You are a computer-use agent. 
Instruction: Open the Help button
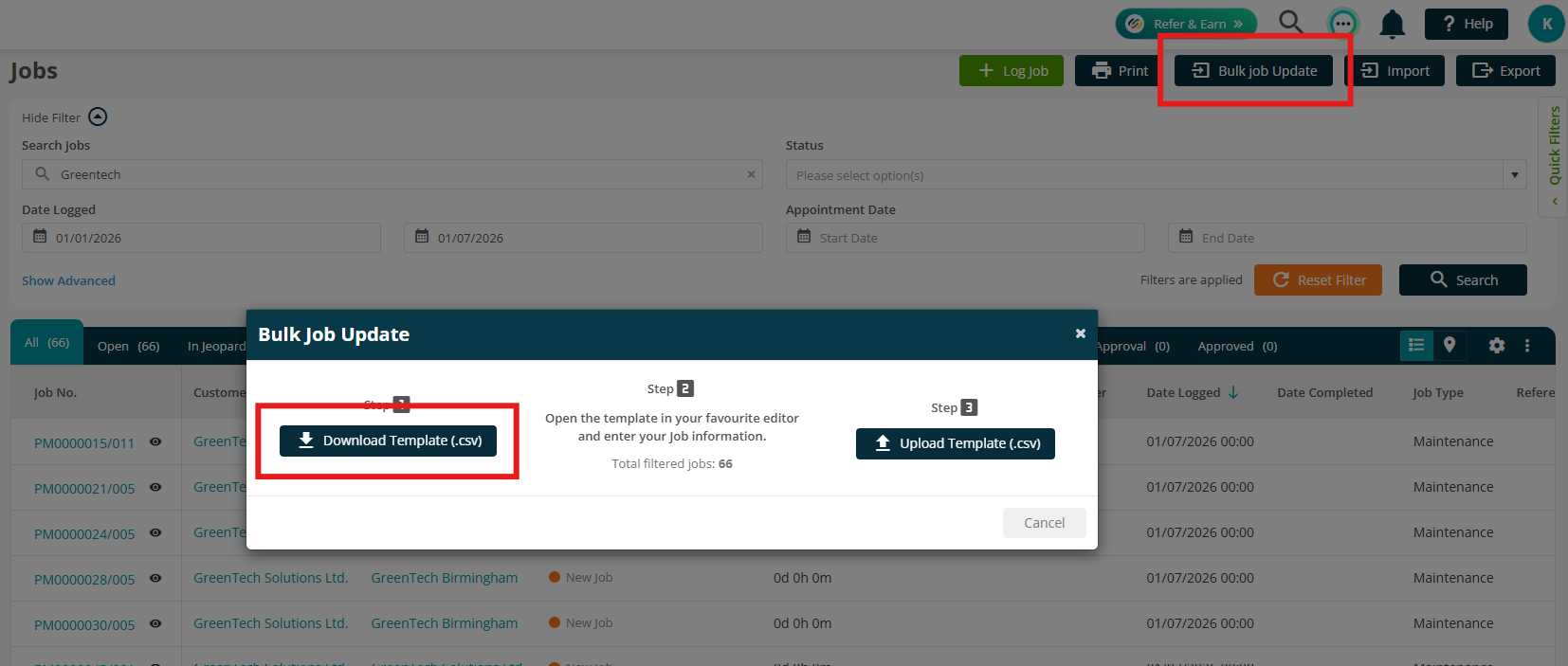coord(1467,24)
